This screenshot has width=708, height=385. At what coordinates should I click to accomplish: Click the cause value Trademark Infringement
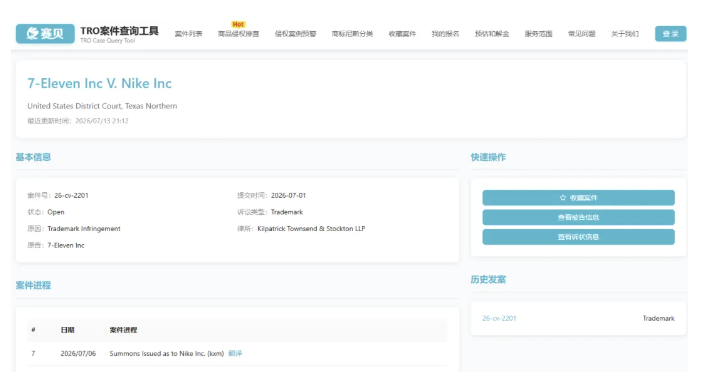[x=84, y=229]
